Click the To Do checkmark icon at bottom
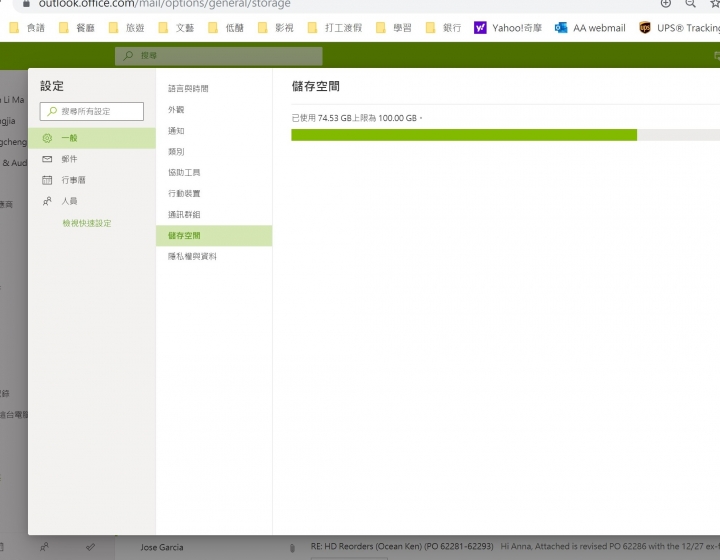Viewport: 720px width, 560px height. 90,547
